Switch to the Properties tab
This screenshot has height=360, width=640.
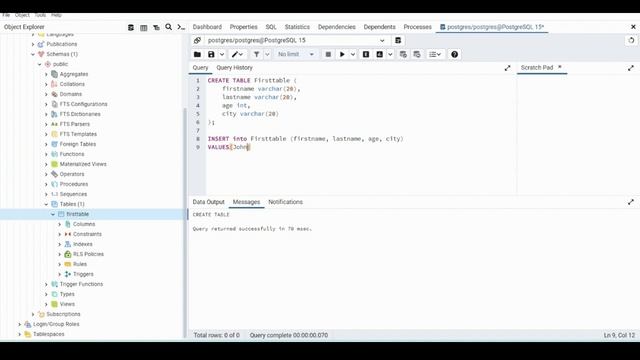[244, 27]
